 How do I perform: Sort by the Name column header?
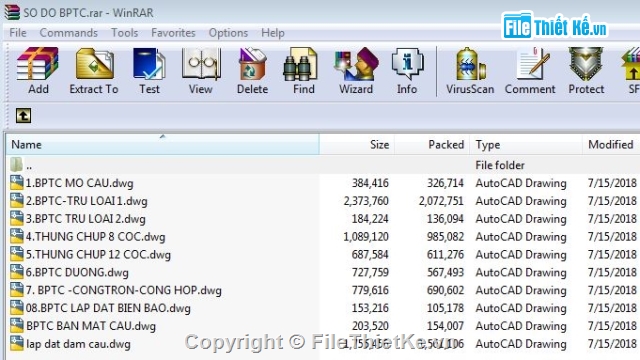[x=162, y=144]
